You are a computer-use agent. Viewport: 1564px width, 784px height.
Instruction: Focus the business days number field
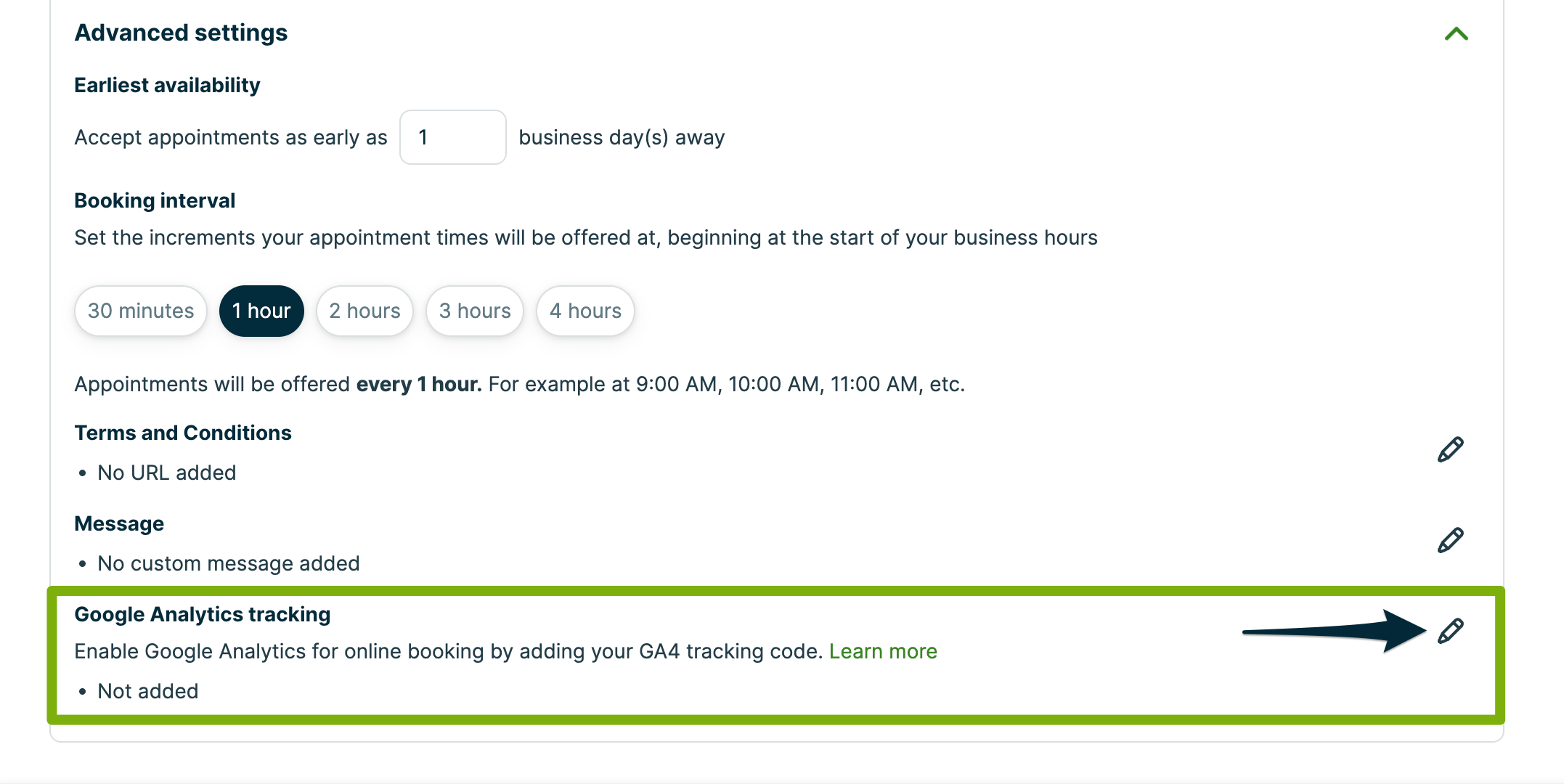(452, 137)
